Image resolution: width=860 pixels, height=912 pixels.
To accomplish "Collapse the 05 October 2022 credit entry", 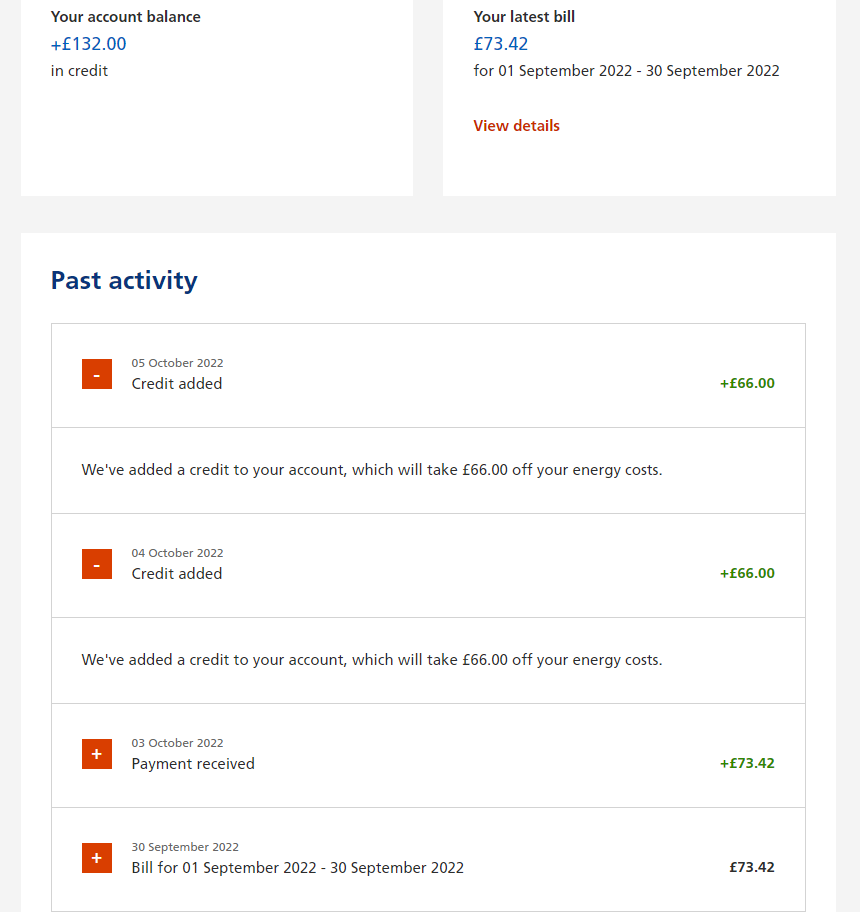I will (97, 374).
